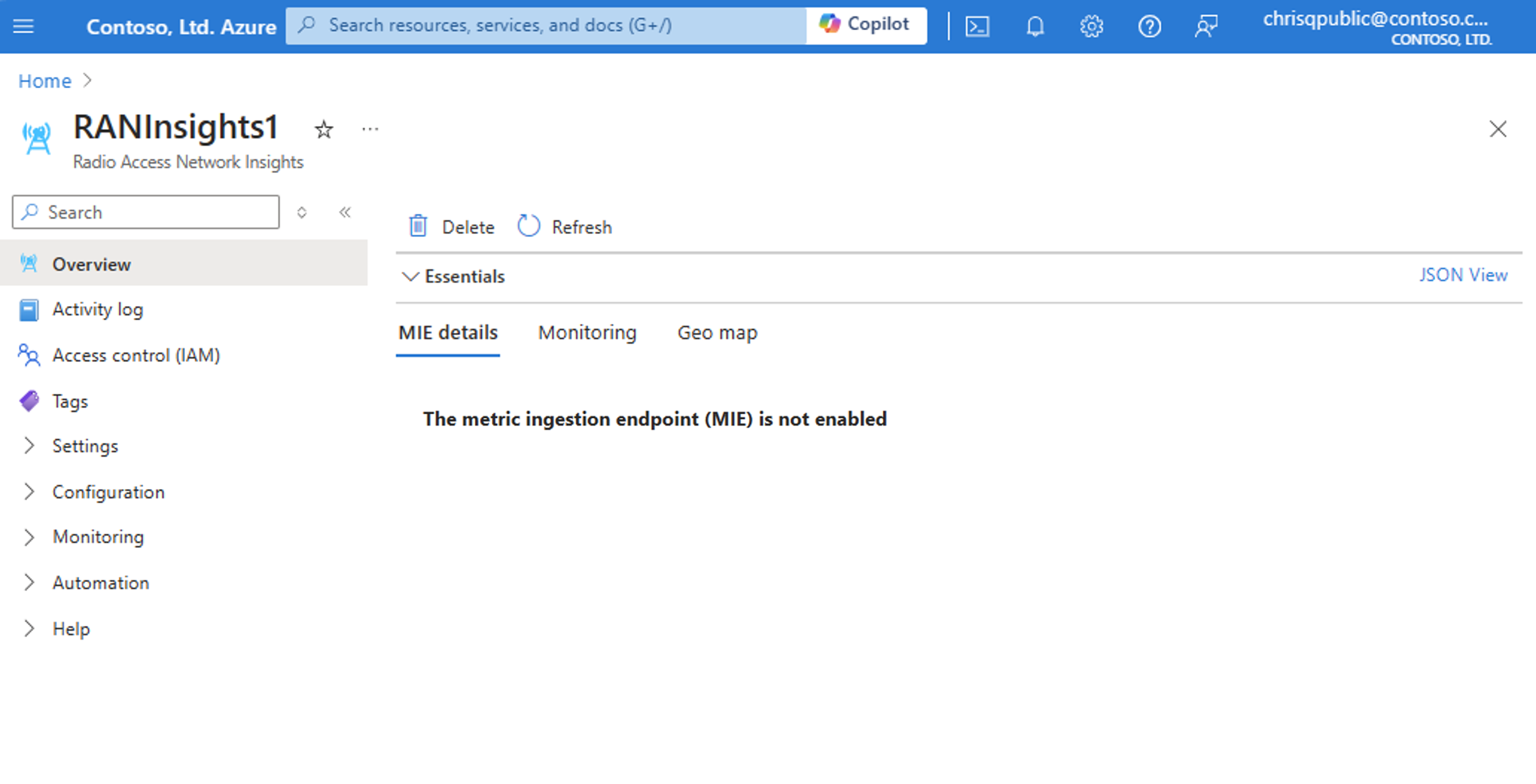Select the MIE details tab

click(x=448, y=332)
